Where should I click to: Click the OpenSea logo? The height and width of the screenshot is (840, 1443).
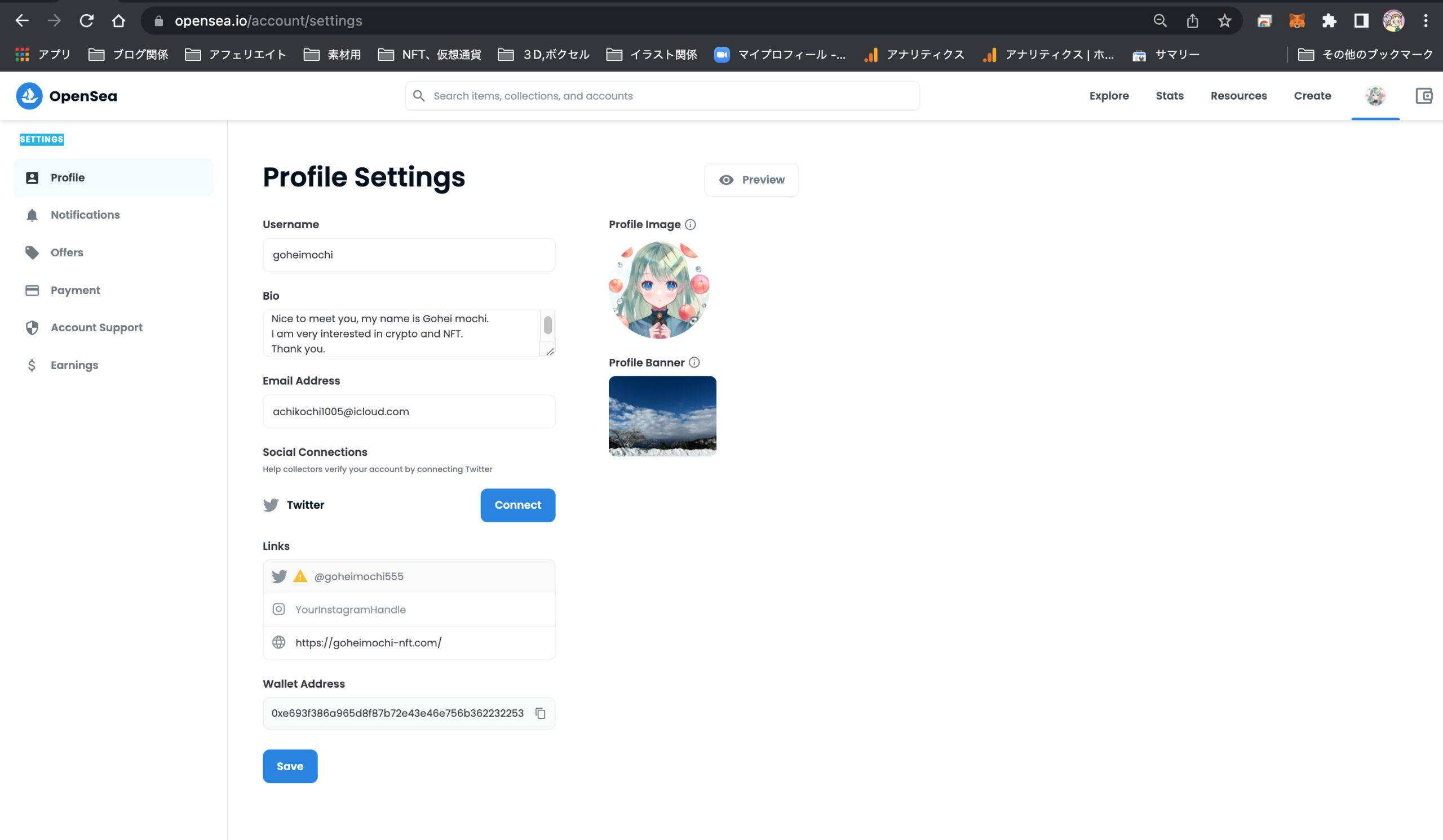[67, 96]
